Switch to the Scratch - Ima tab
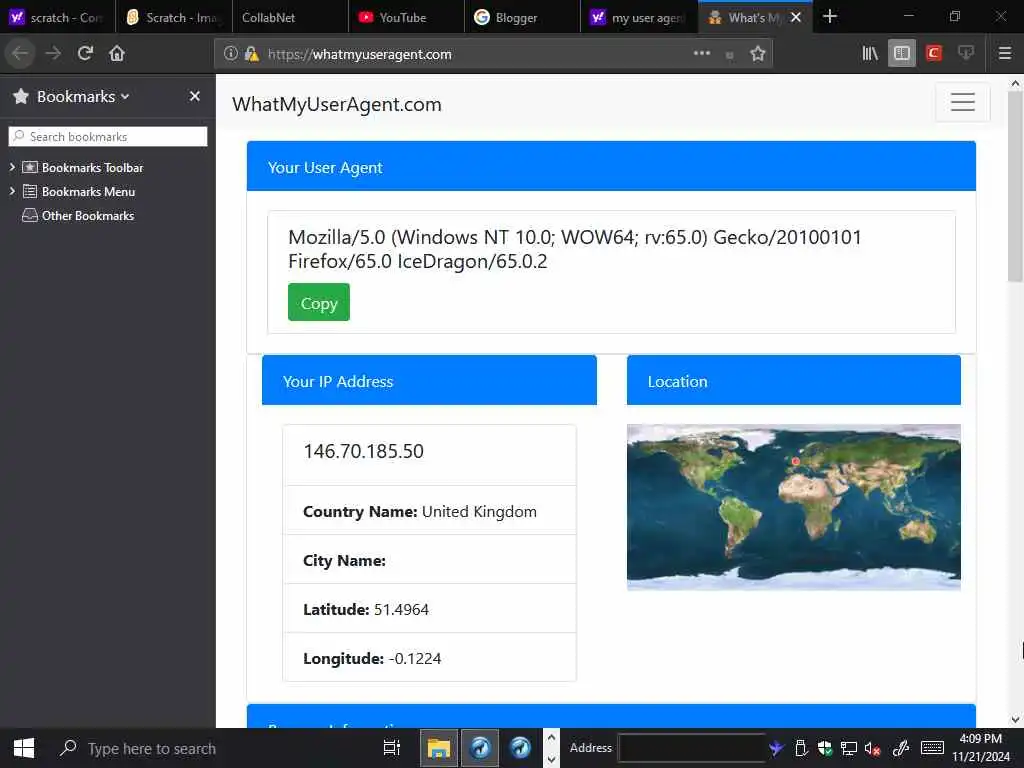Viewport: 1024px width, 768px height. (x=174, y=17)
